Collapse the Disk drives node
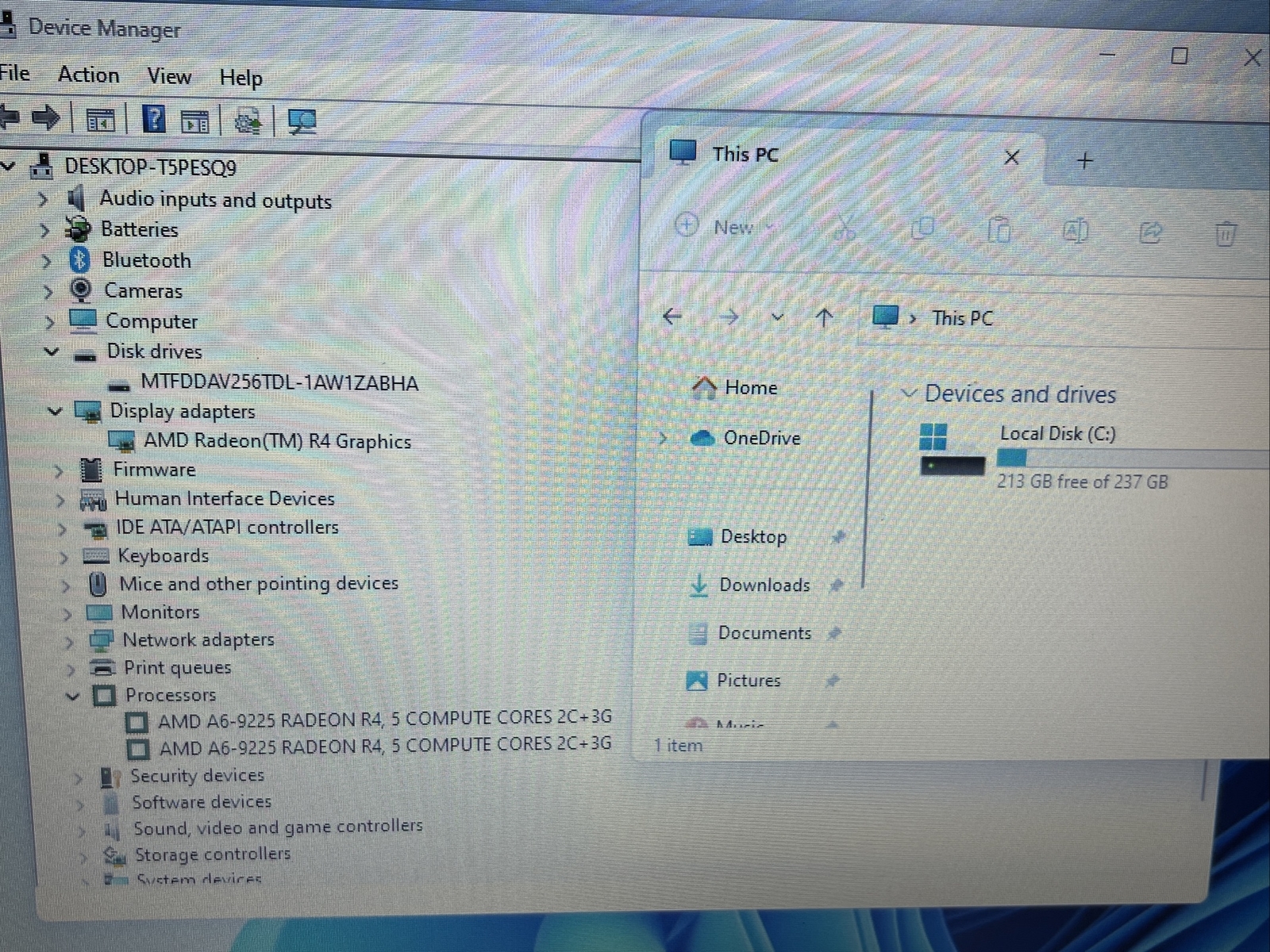 (x=52, y=351)
